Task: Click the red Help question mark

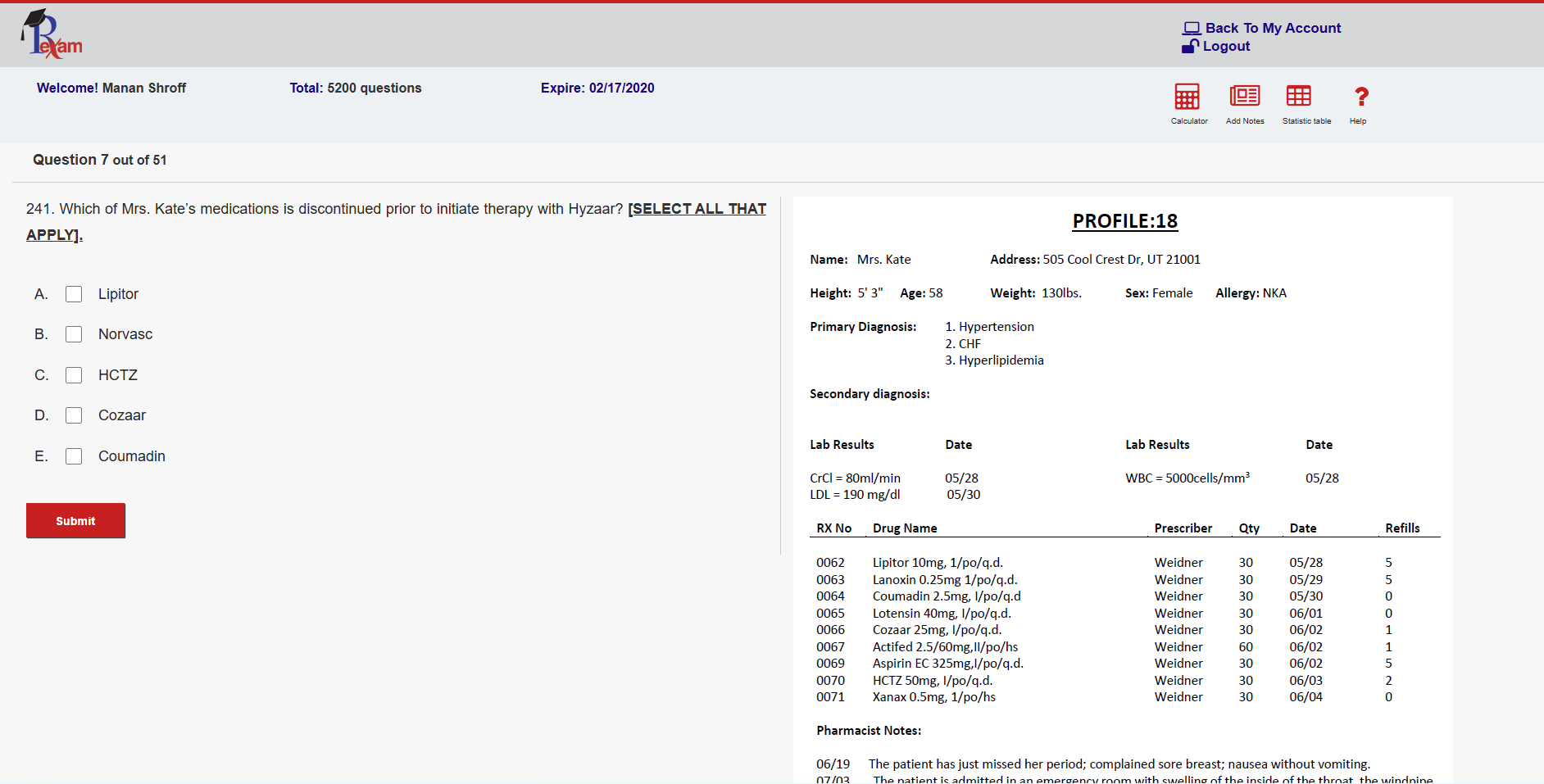Action: click(x=1360, y=97)
